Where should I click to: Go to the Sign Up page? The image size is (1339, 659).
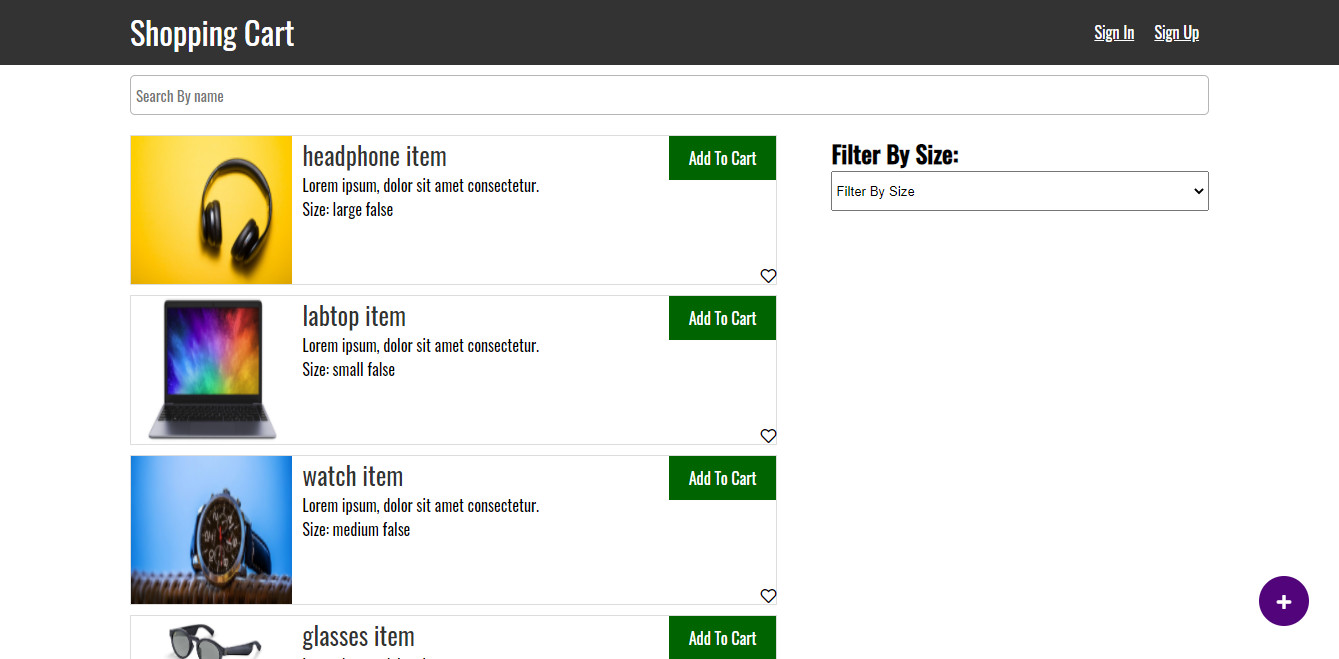pyautogui.click(x=1176, y=33)
